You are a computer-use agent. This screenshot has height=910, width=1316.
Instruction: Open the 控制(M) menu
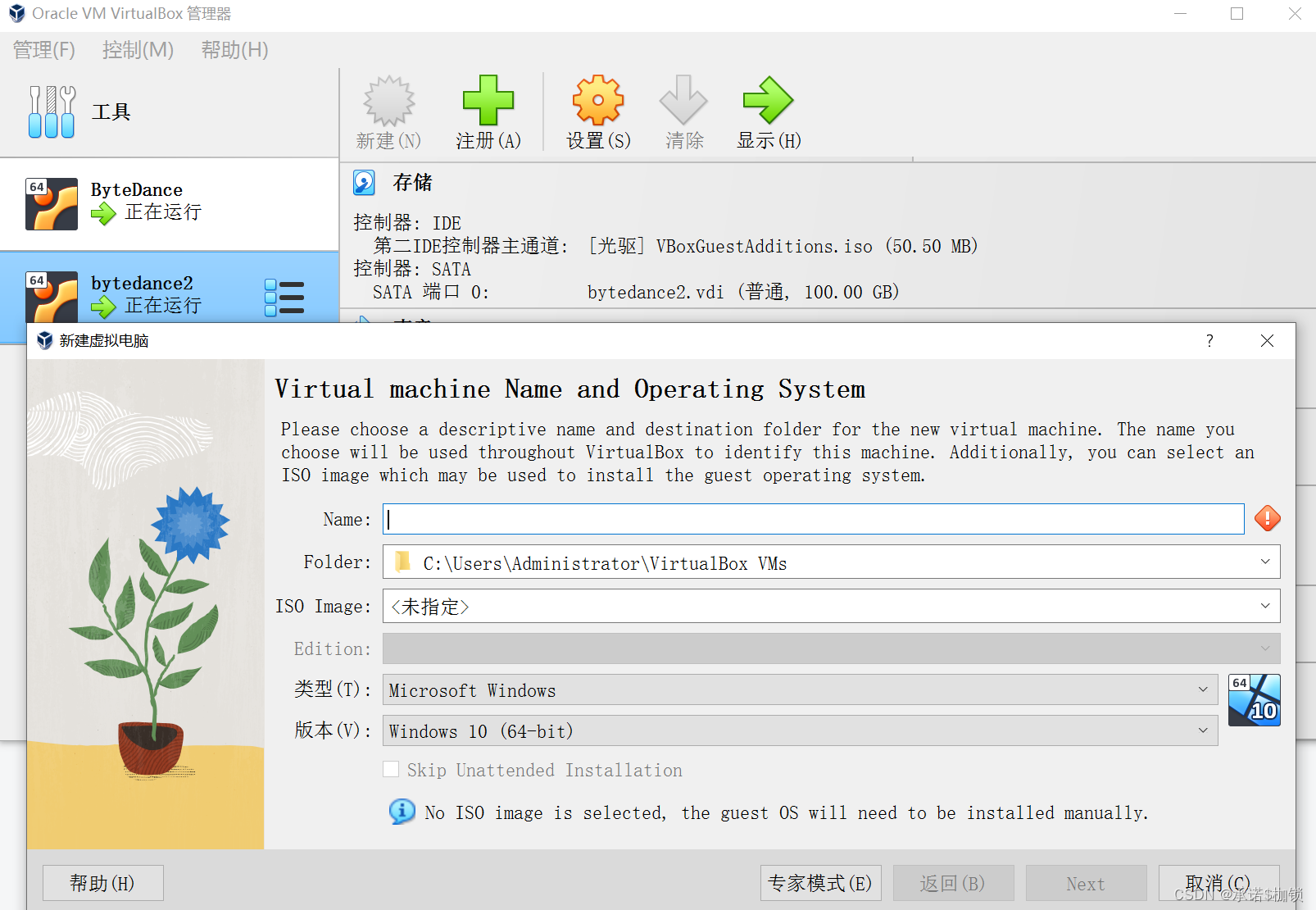[x=138, y=50]
